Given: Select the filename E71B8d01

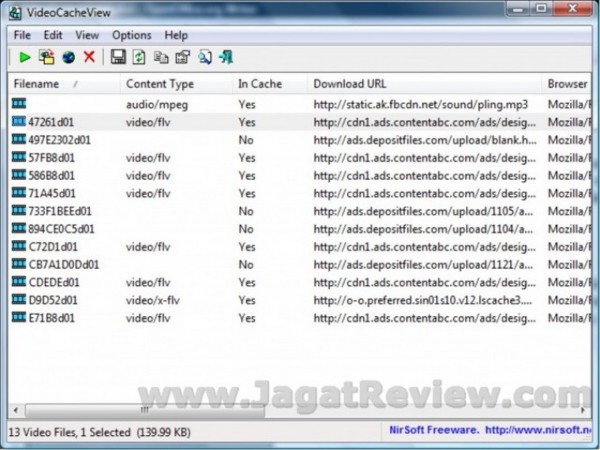Looking at the screenshot, I should click(52, 318).
